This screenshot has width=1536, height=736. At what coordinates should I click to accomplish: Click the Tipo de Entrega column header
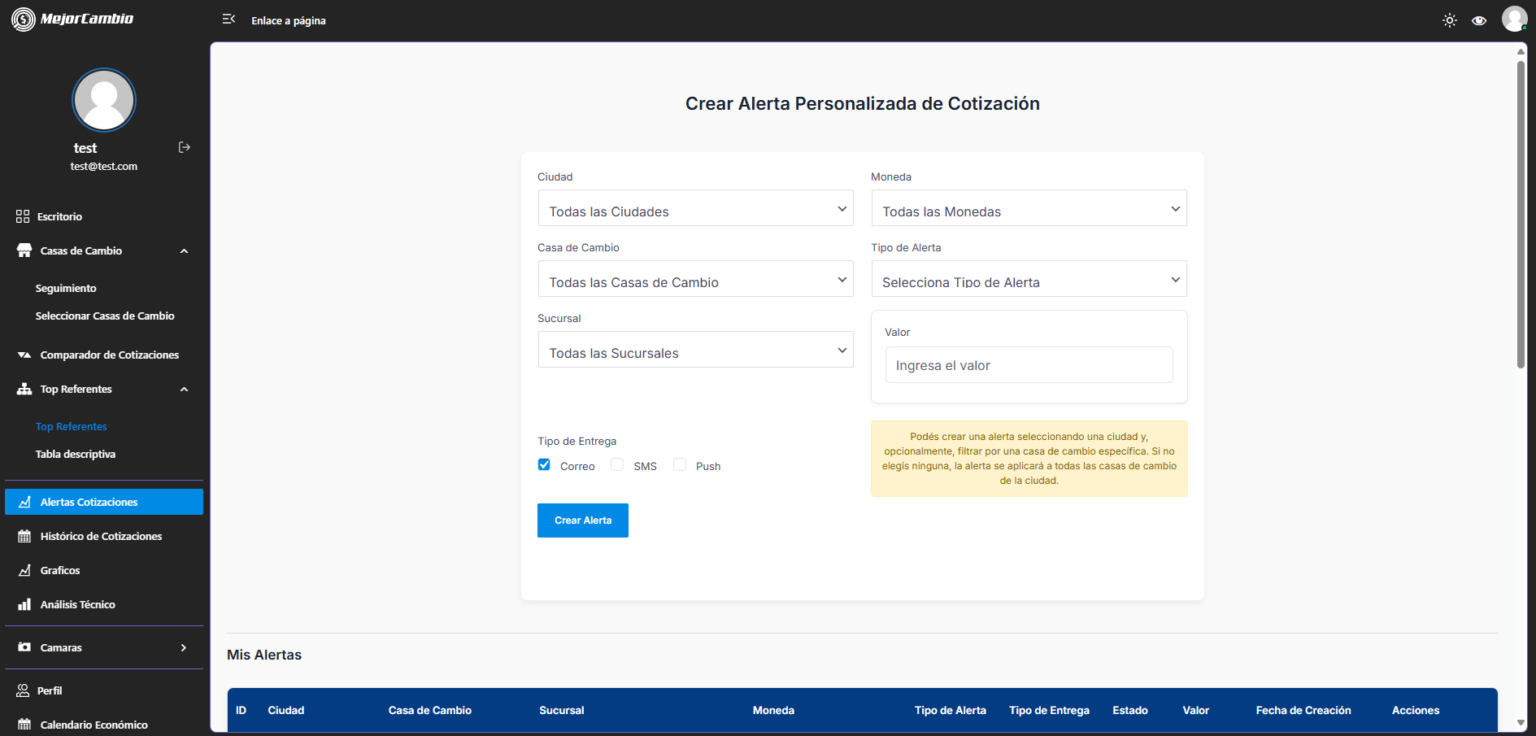pos(1050,710)
